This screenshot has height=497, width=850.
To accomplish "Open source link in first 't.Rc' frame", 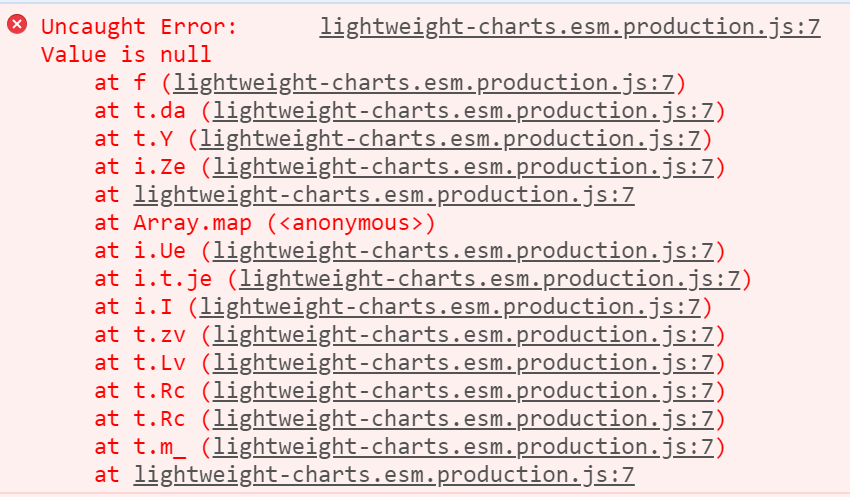I will pyautogui.click(x=463, y=391).
